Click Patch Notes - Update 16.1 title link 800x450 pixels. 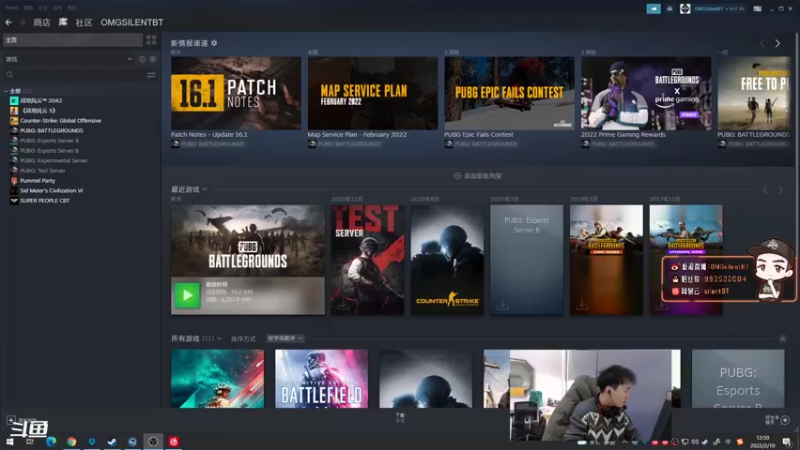[x=209, y=135]
